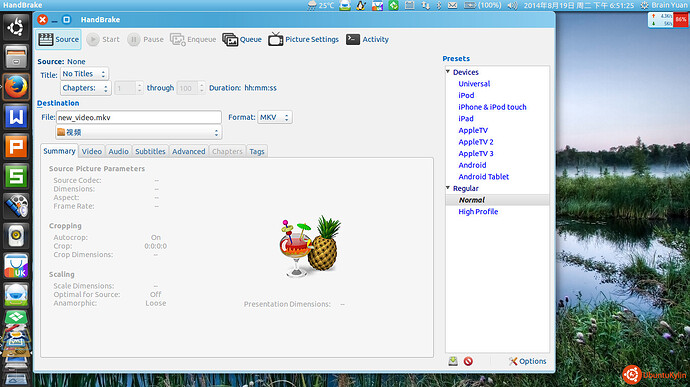The image size is (690, 387).
Task: Open the volume indicator in top bar
Action: pos(512,5)
